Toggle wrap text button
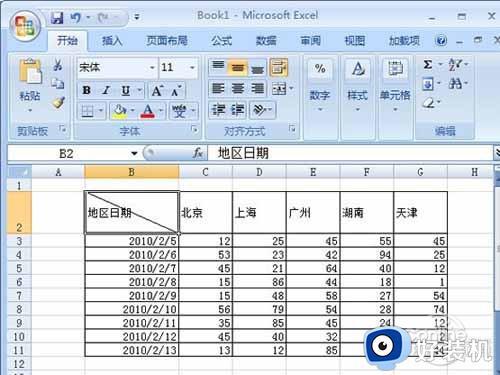 tap(279, 67)
